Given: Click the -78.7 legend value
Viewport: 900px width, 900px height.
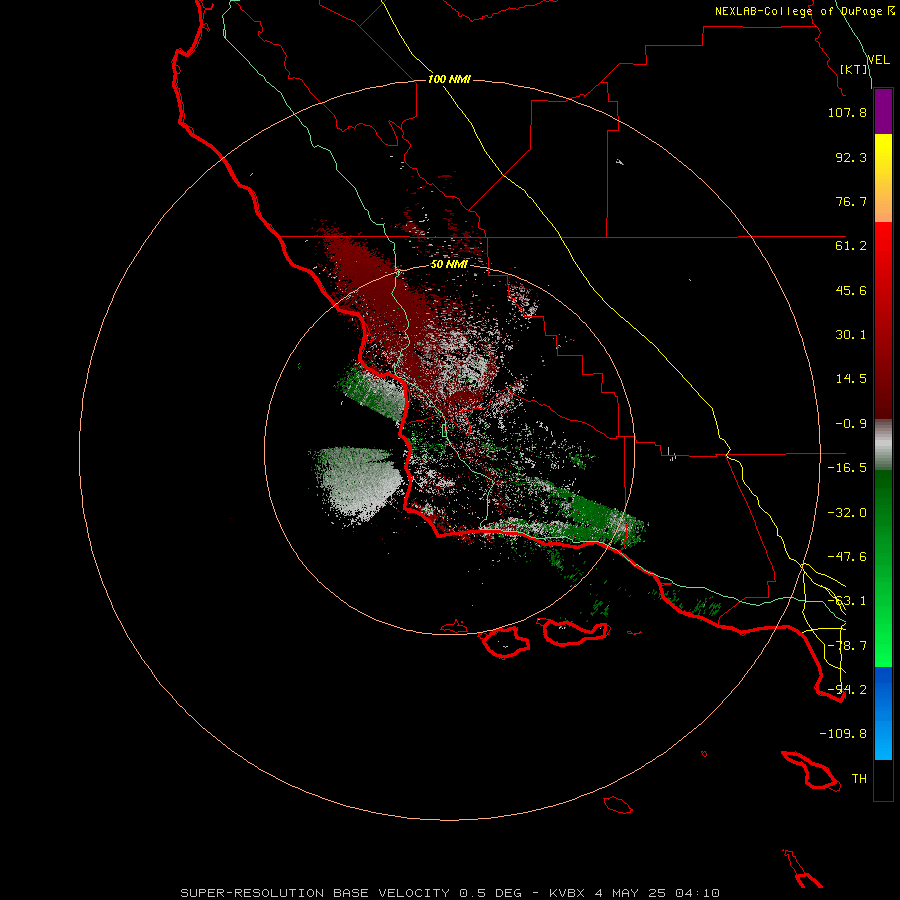Looking at the screenshot, I should click(x=847, y=646).
